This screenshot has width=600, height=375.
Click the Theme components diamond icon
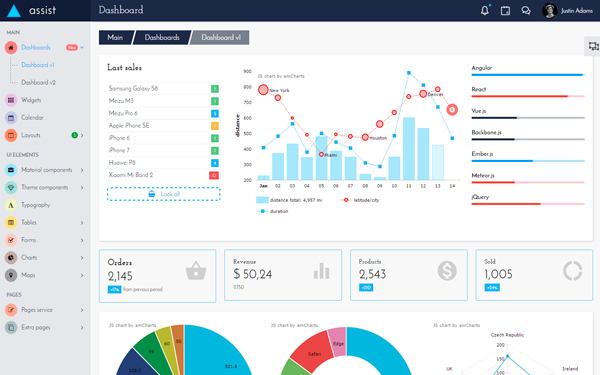pyautogui.click(x=11, y=188)
